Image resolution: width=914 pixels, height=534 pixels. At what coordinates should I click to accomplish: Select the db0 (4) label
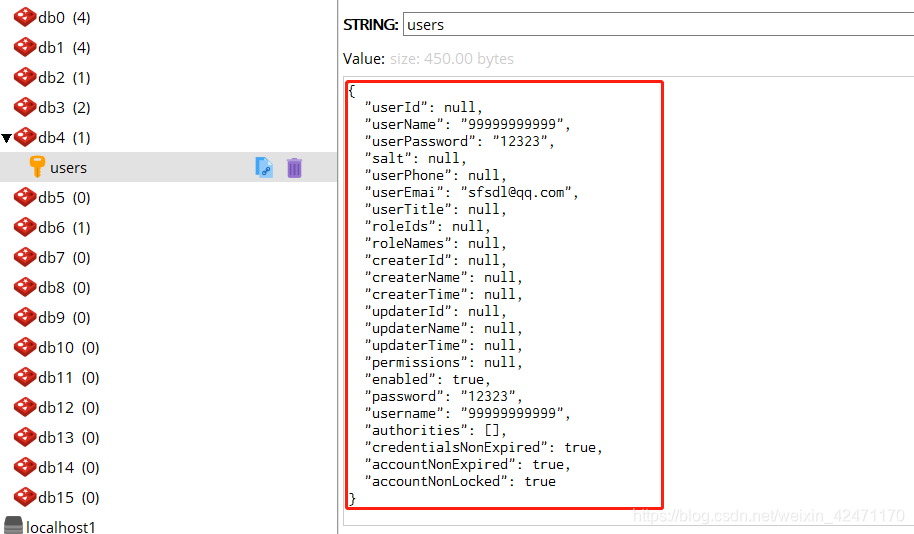[x=64, y=17]
